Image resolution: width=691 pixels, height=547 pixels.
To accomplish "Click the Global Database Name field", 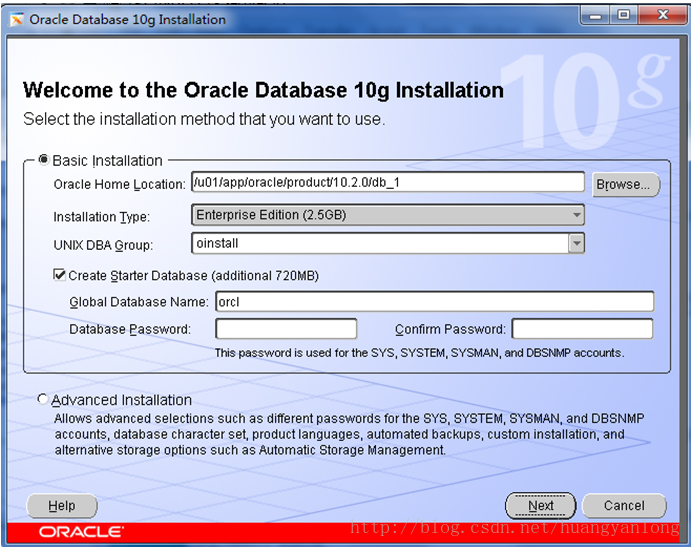I will 435,302.
